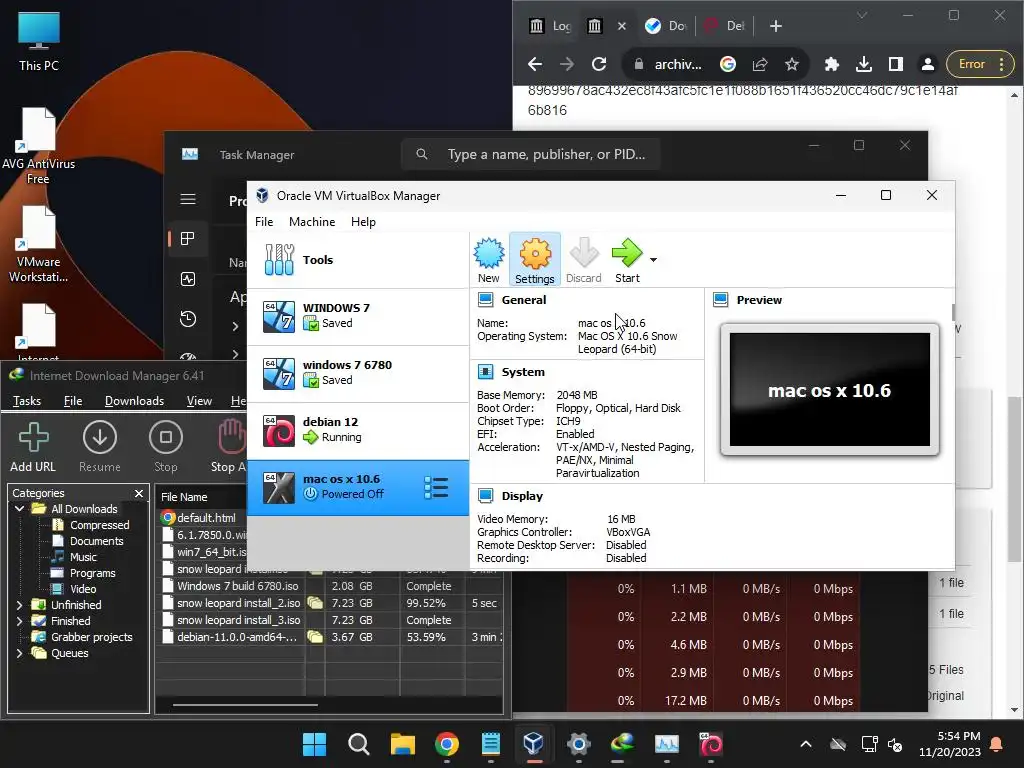Screen dimensions: 1024x768
Task: Bookmark this page with the star icon
Action: [792, 64]
